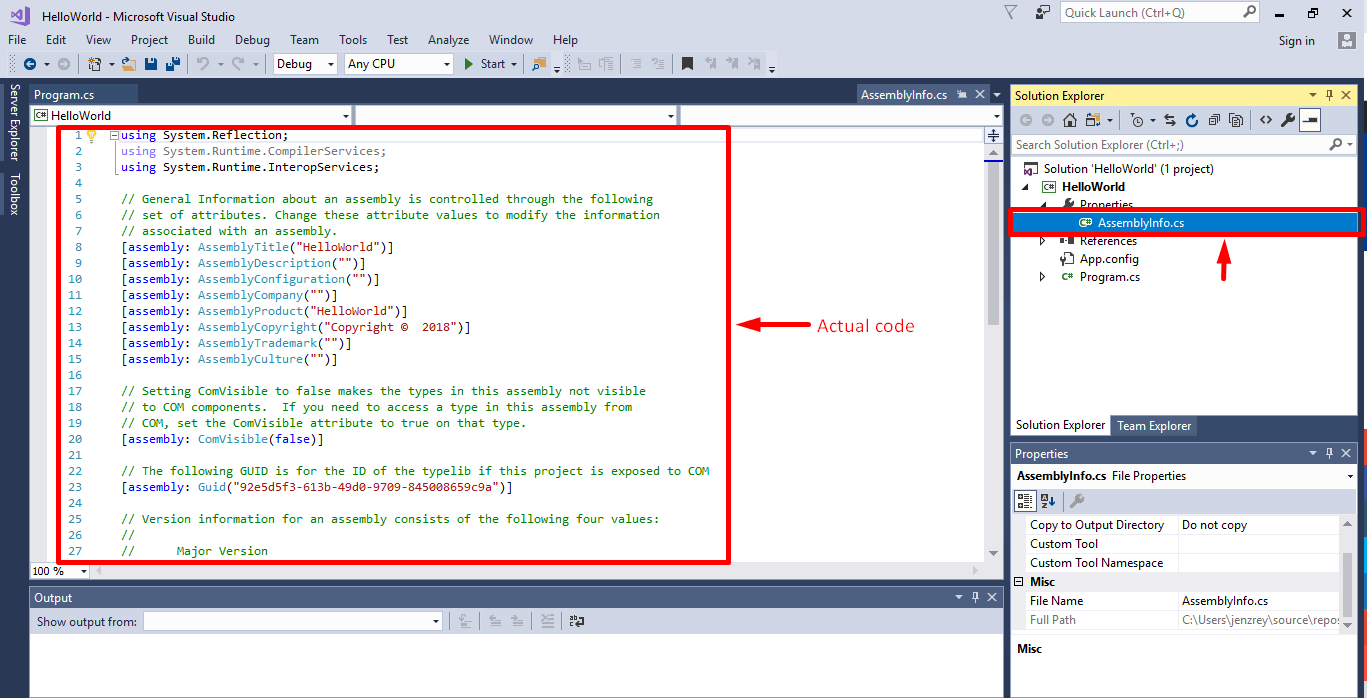Click the Undo arrow icon
Image resolution: width=1367 pixels, height=698 pixels.
[x=203, y=64]
